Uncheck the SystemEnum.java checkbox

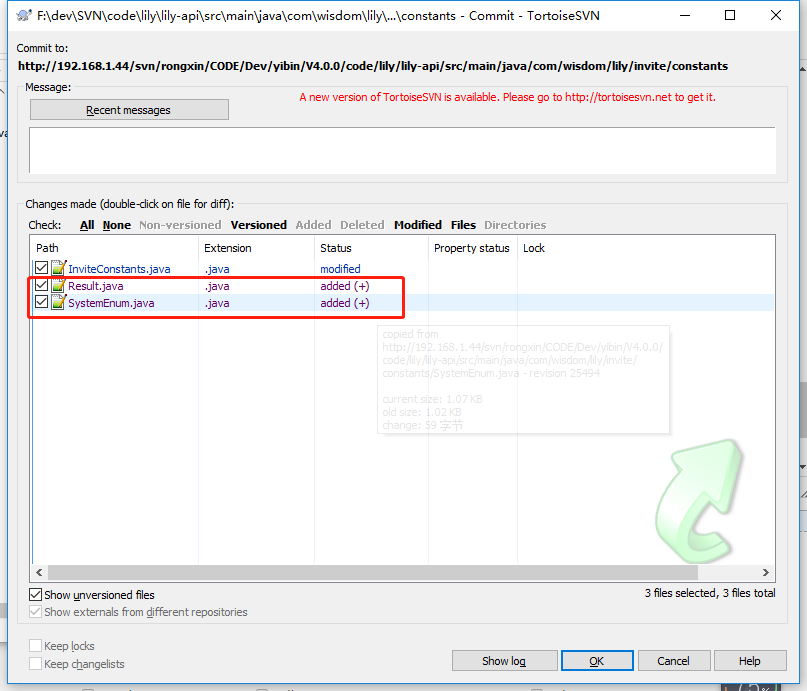tap(41, 303)
